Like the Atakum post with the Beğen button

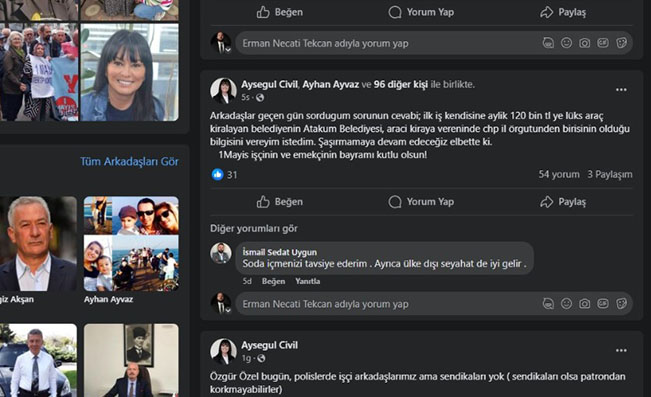coord(279,202)
